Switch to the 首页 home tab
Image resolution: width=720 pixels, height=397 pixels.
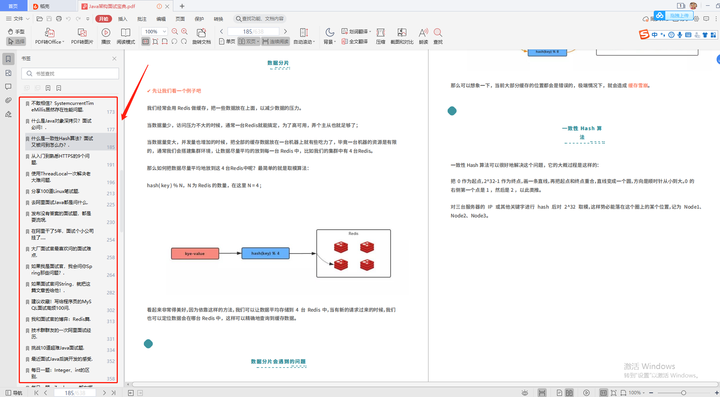13,6
